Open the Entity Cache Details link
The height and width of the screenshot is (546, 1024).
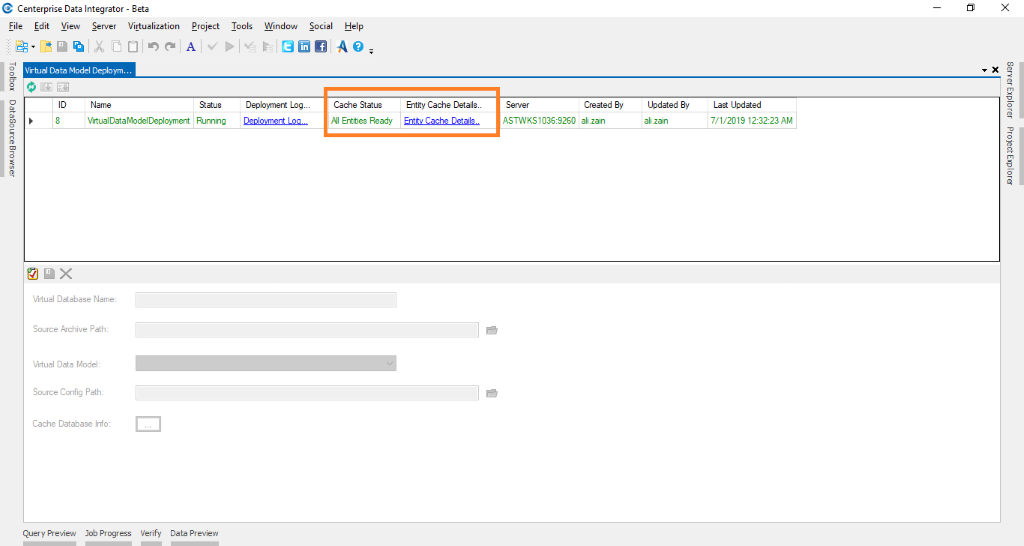(441, 120)
